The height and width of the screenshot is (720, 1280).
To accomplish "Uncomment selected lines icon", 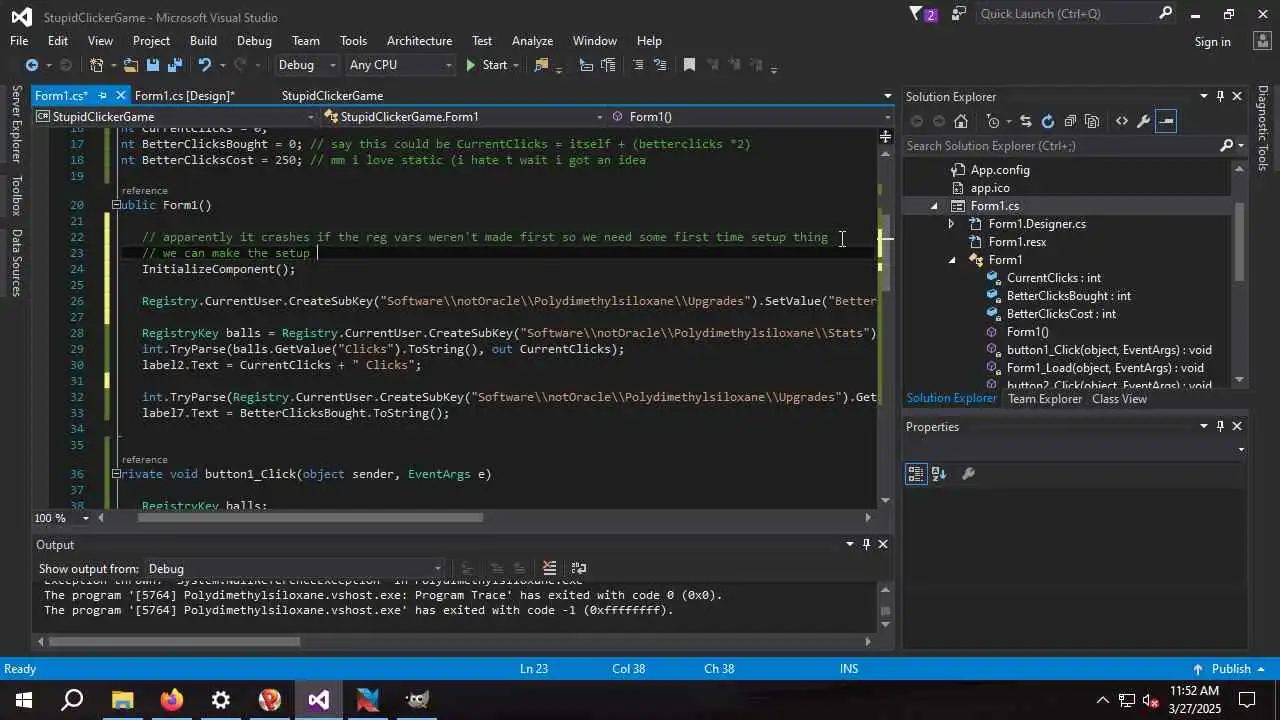I will click(x=660, y=65).
